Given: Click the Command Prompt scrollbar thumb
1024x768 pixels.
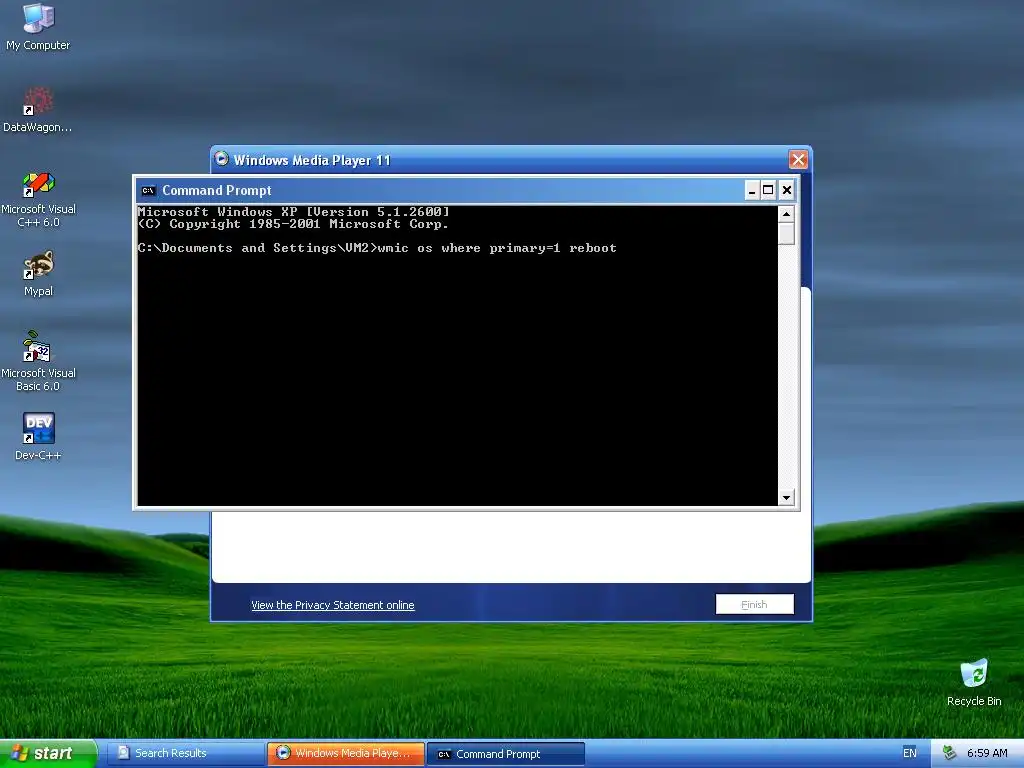Looking at the screenshot, I should pyautogui.click(x=786, y=233).
